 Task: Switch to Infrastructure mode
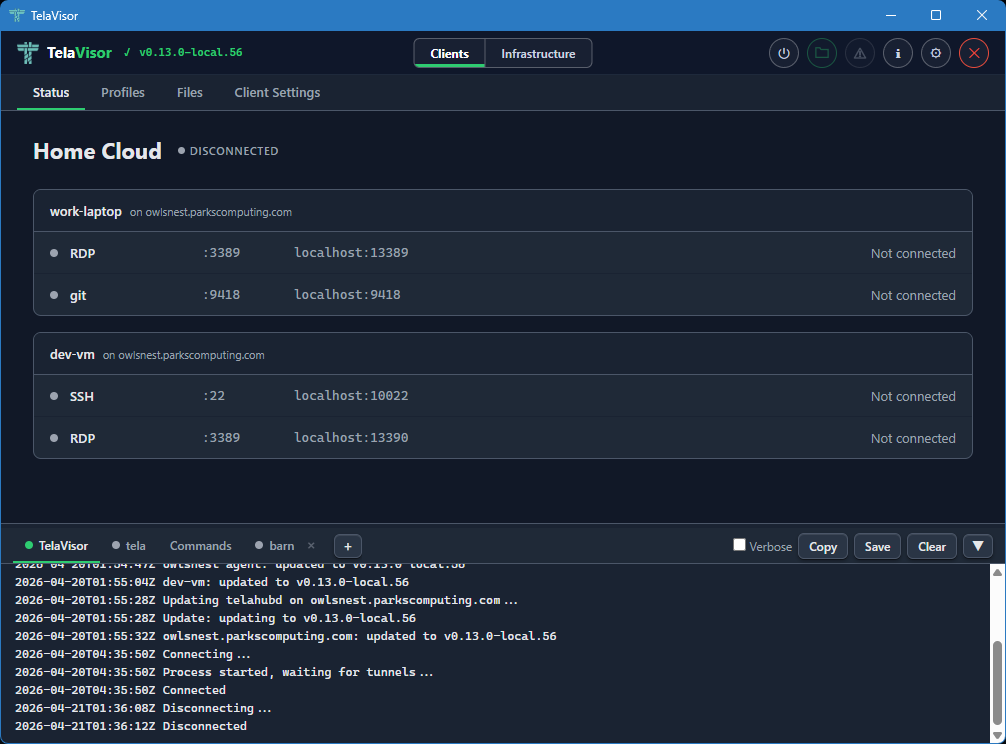point(538,54)
